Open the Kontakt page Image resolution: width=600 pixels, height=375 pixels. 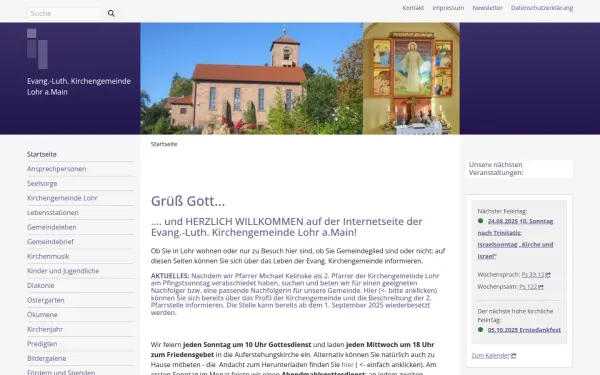pyautogui.click(x=413, y=8)
